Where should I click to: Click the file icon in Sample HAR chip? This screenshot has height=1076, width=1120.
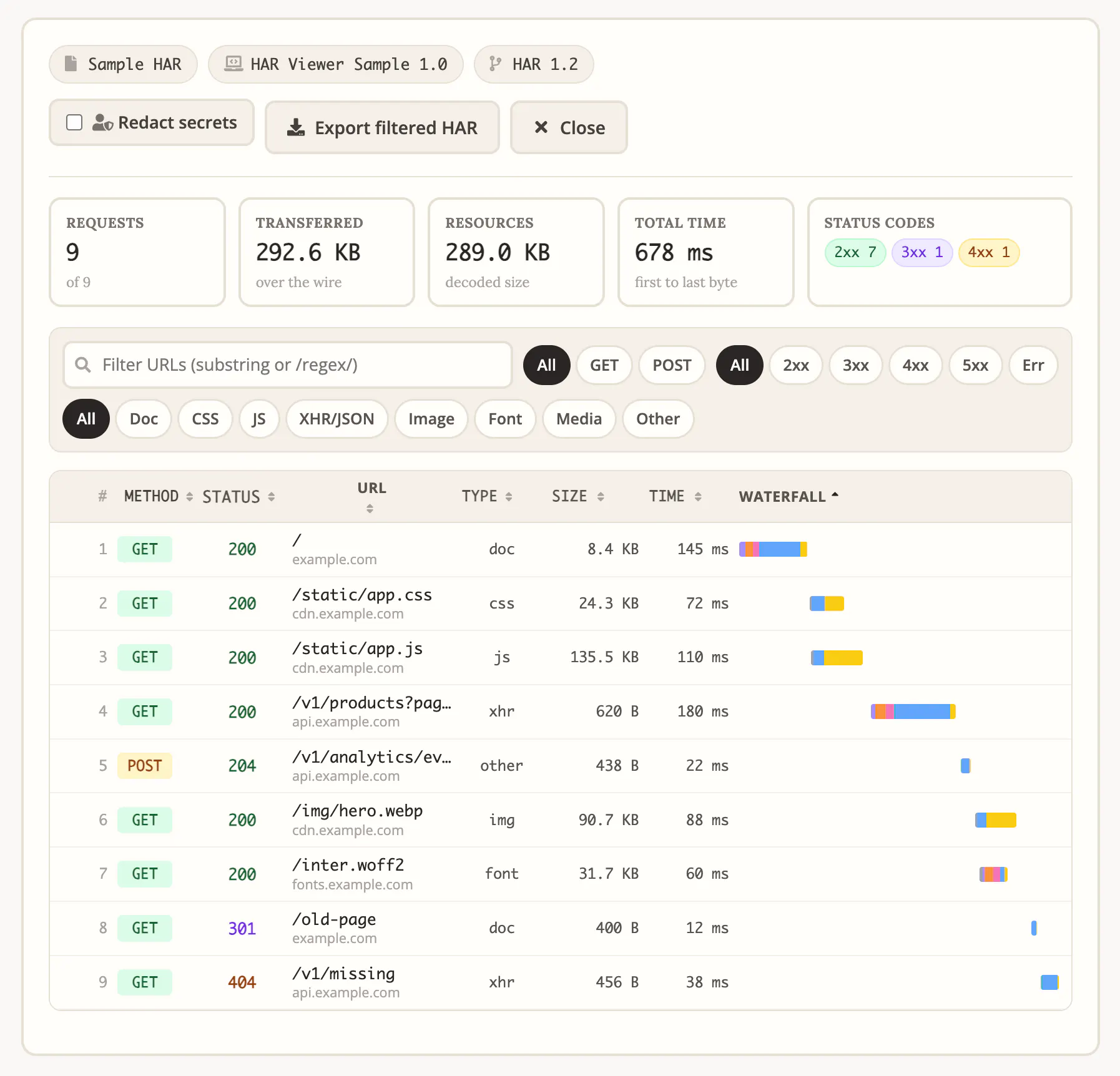71,64
